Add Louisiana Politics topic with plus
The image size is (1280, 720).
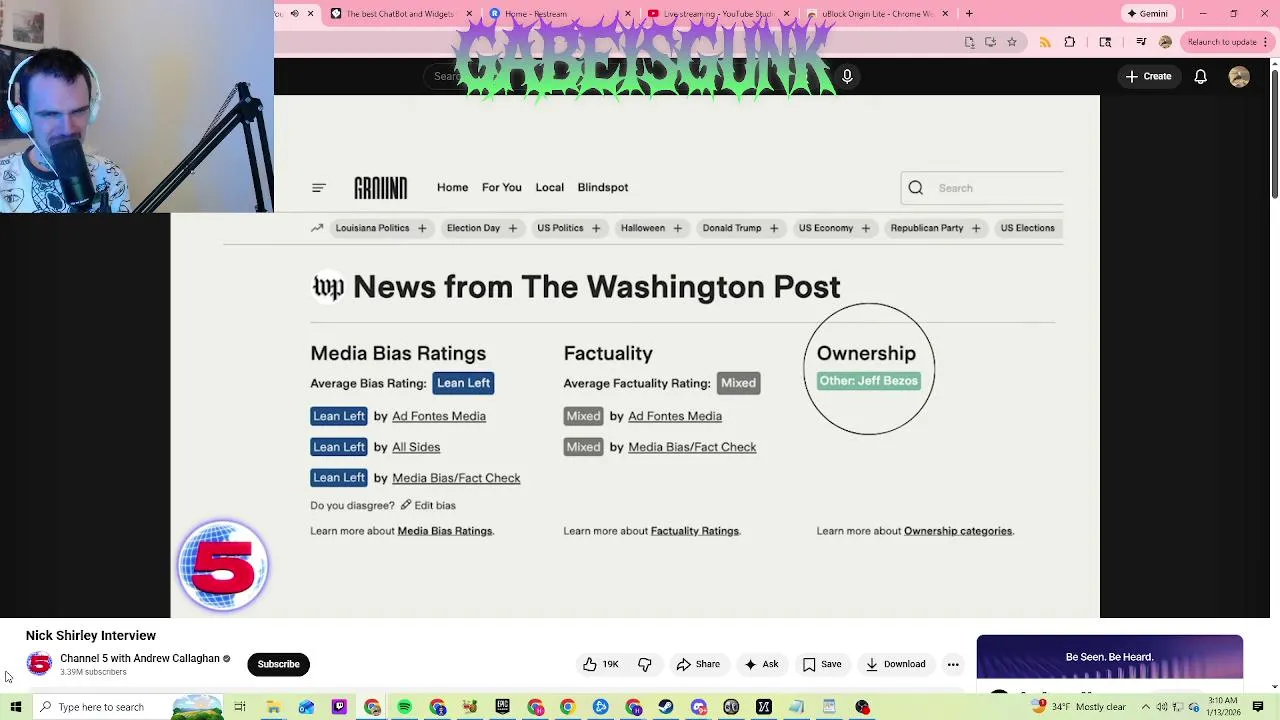tap(422, 228)
